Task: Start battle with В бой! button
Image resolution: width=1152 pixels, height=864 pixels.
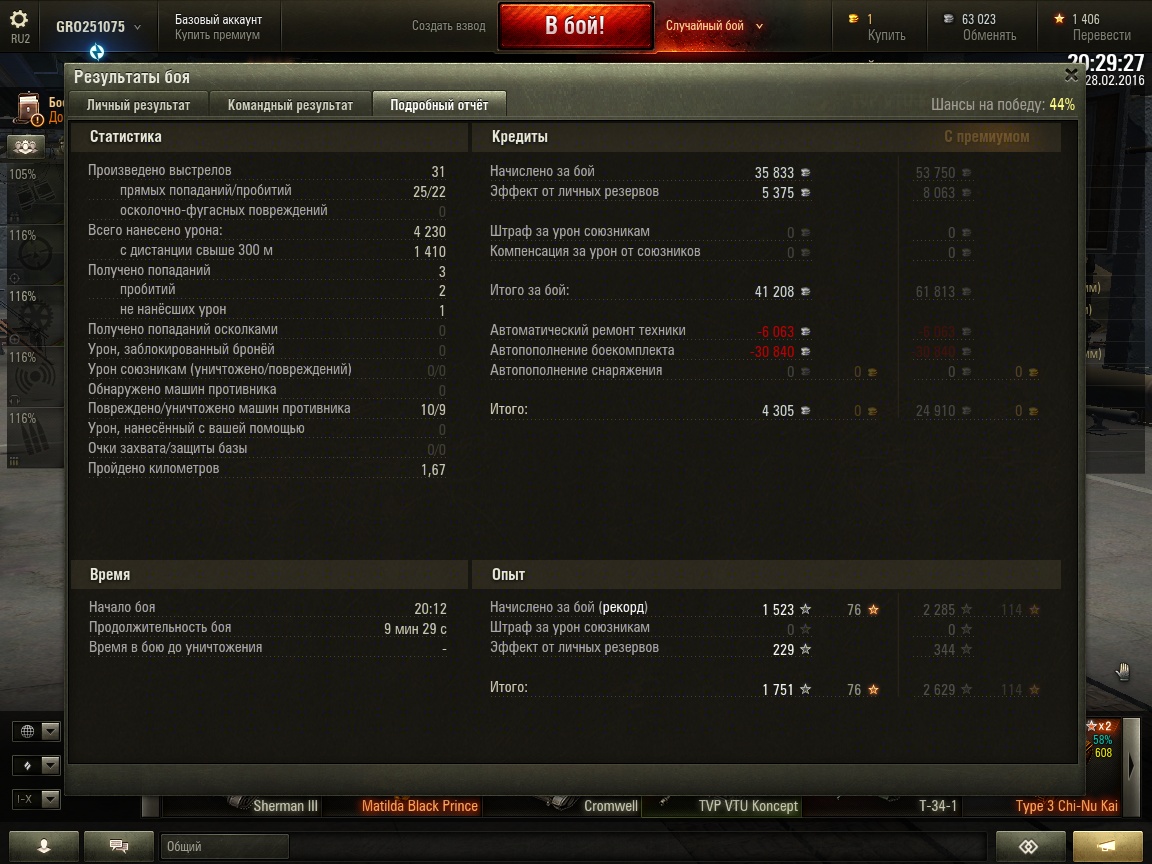Action: [575, 26]
